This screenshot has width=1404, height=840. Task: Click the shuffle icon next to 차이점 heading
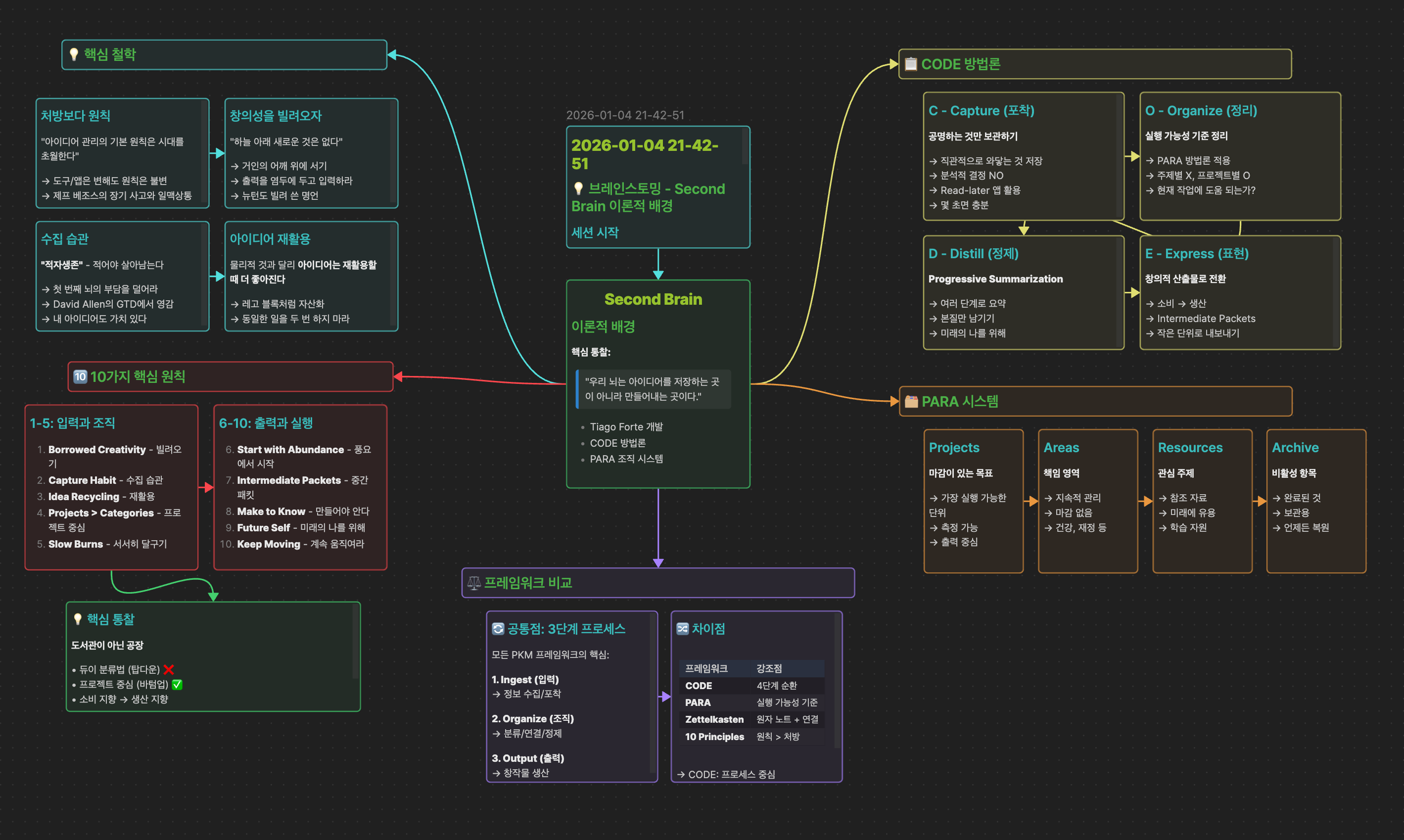coord(683,629)
